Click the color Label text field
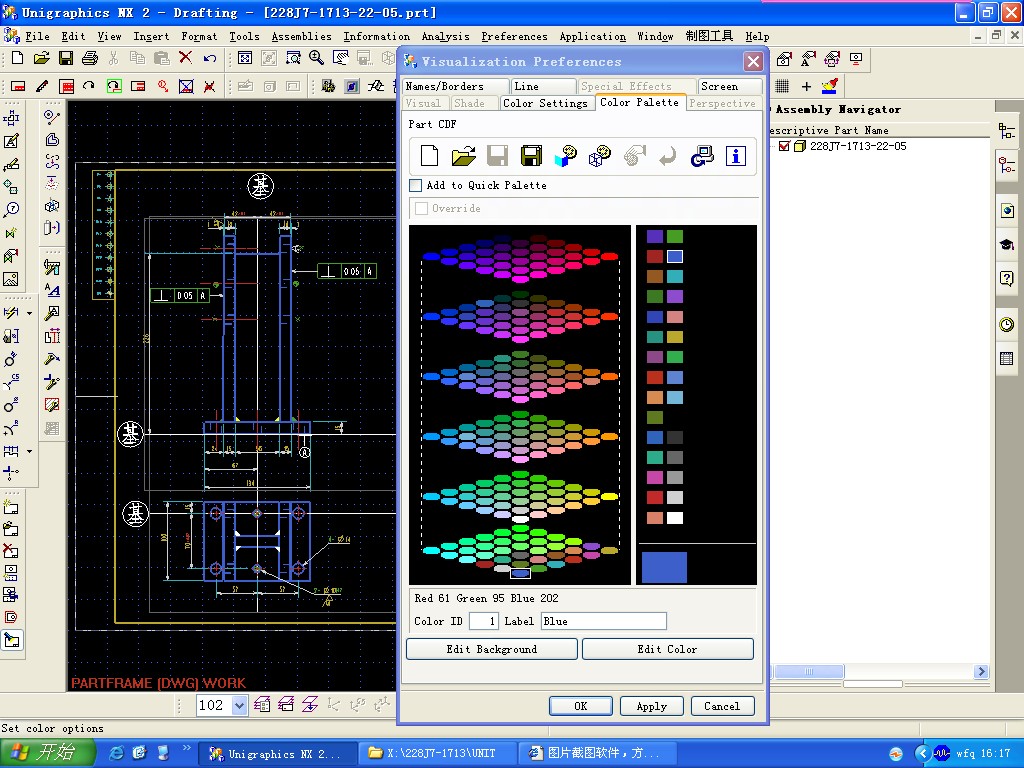Image resolution: width=1024 pixels, height=768 pixels. pos(603,621)
